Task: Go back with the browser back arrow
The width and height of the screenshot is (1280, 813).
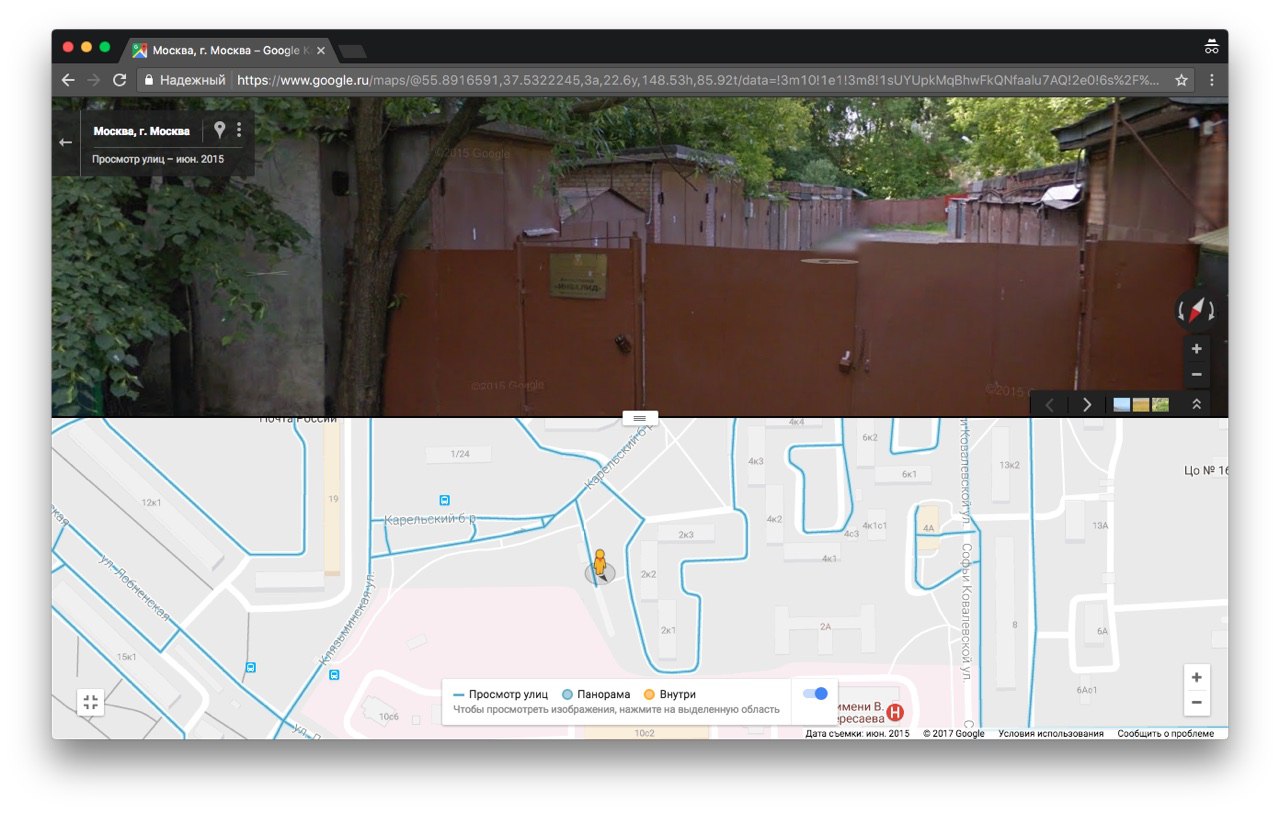Action: pos(68,80)
